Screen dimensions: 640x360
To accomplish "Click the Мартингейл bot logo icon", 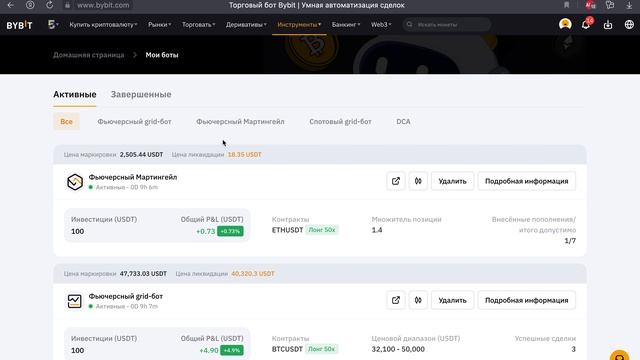I will click(x=75, y=182).
